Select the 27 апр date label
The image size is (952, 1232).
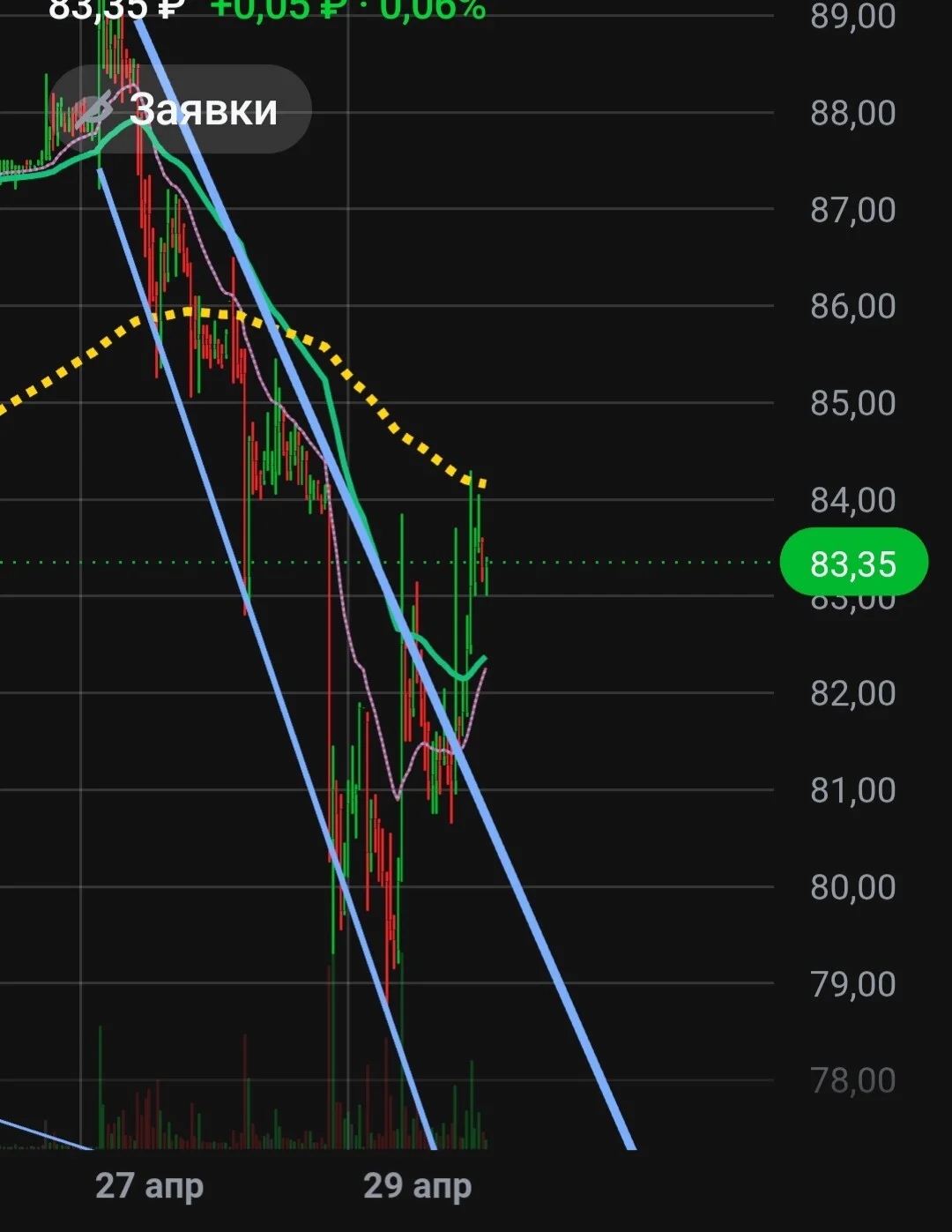coord(149,1186)
